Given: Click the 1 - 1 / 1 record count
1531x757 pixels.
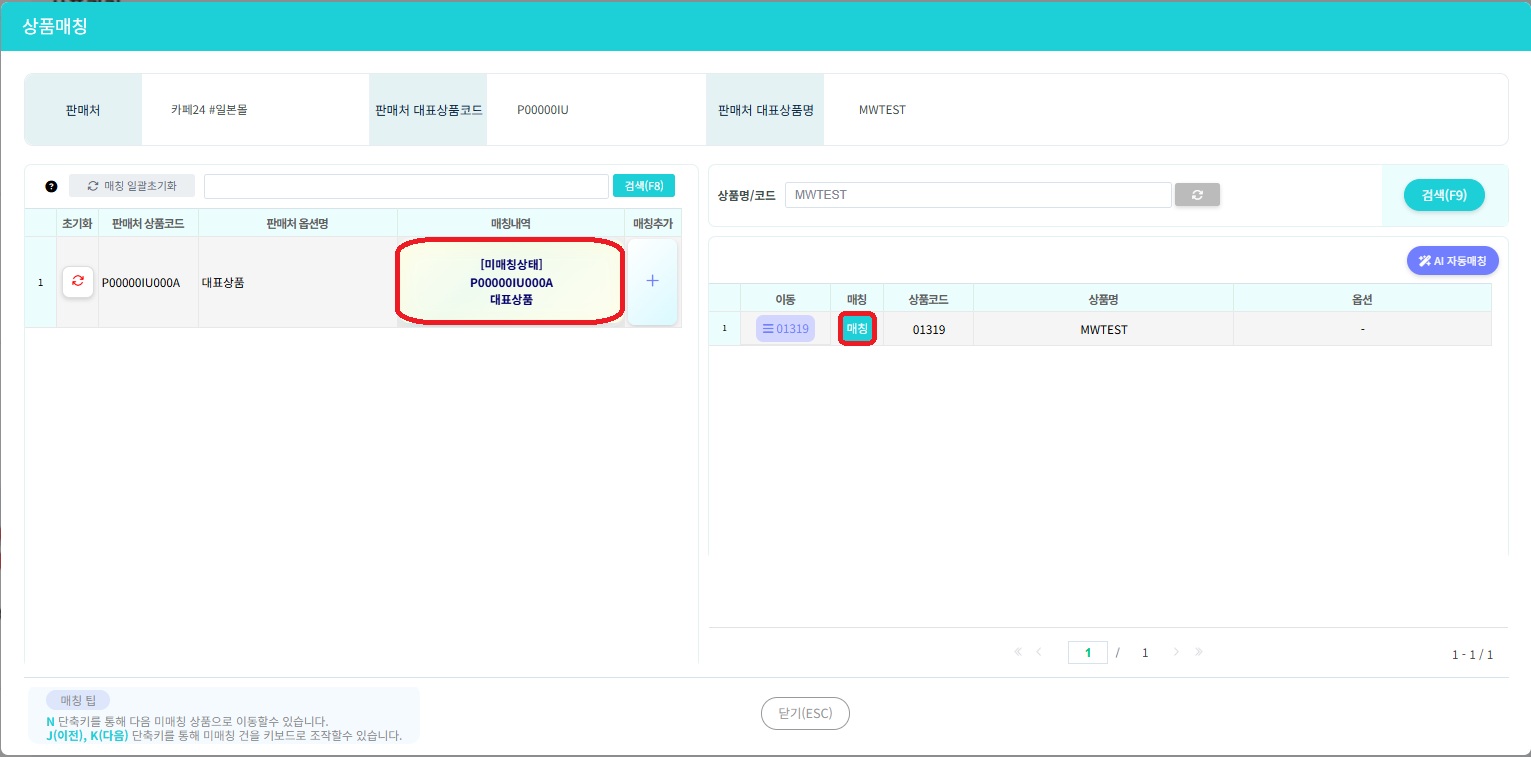Looking at the screenshot, I should tap(1472, 655).
